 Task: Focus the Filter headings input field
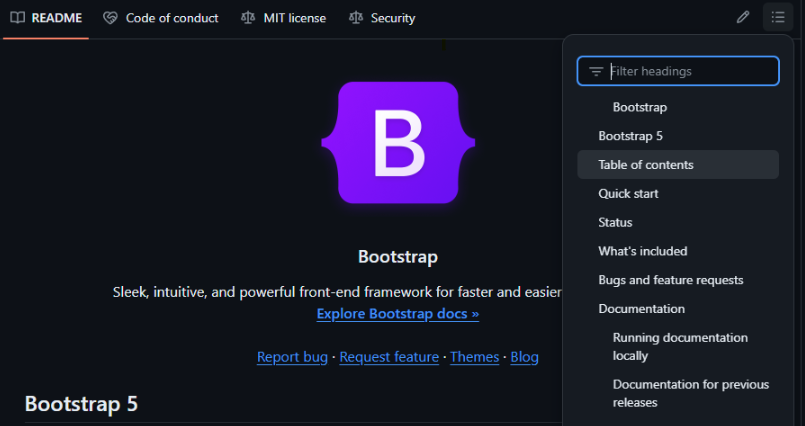pos(678,71)
